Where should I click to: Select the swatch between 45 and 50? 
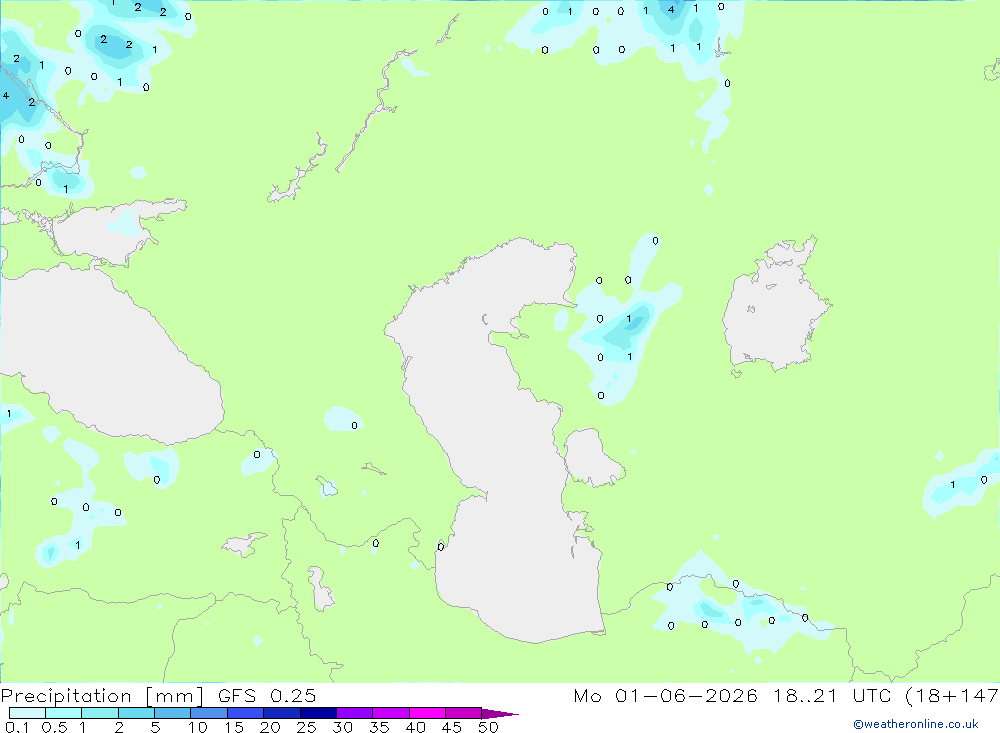464,713
